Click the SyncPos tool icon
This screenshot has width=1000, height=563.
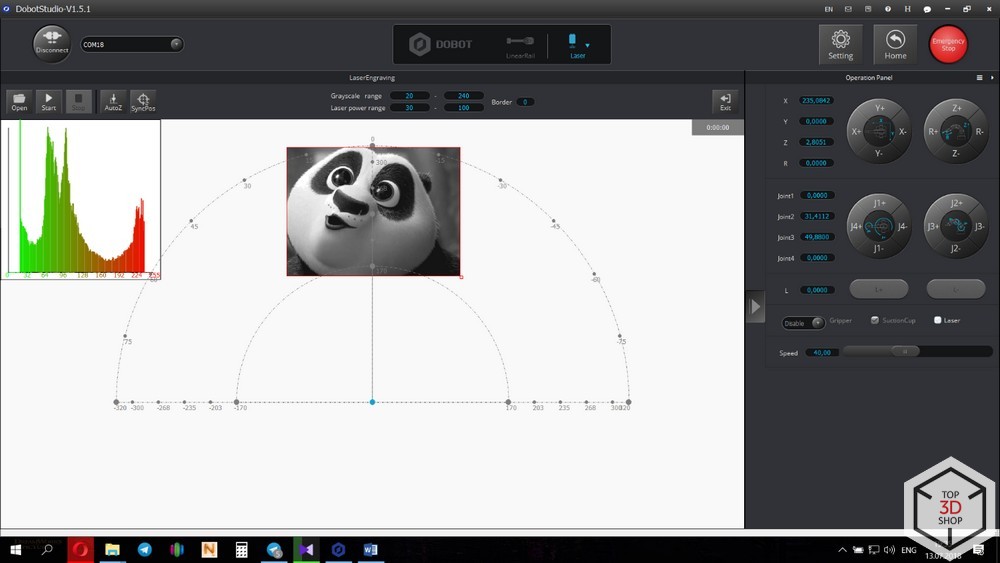[143, 101]
